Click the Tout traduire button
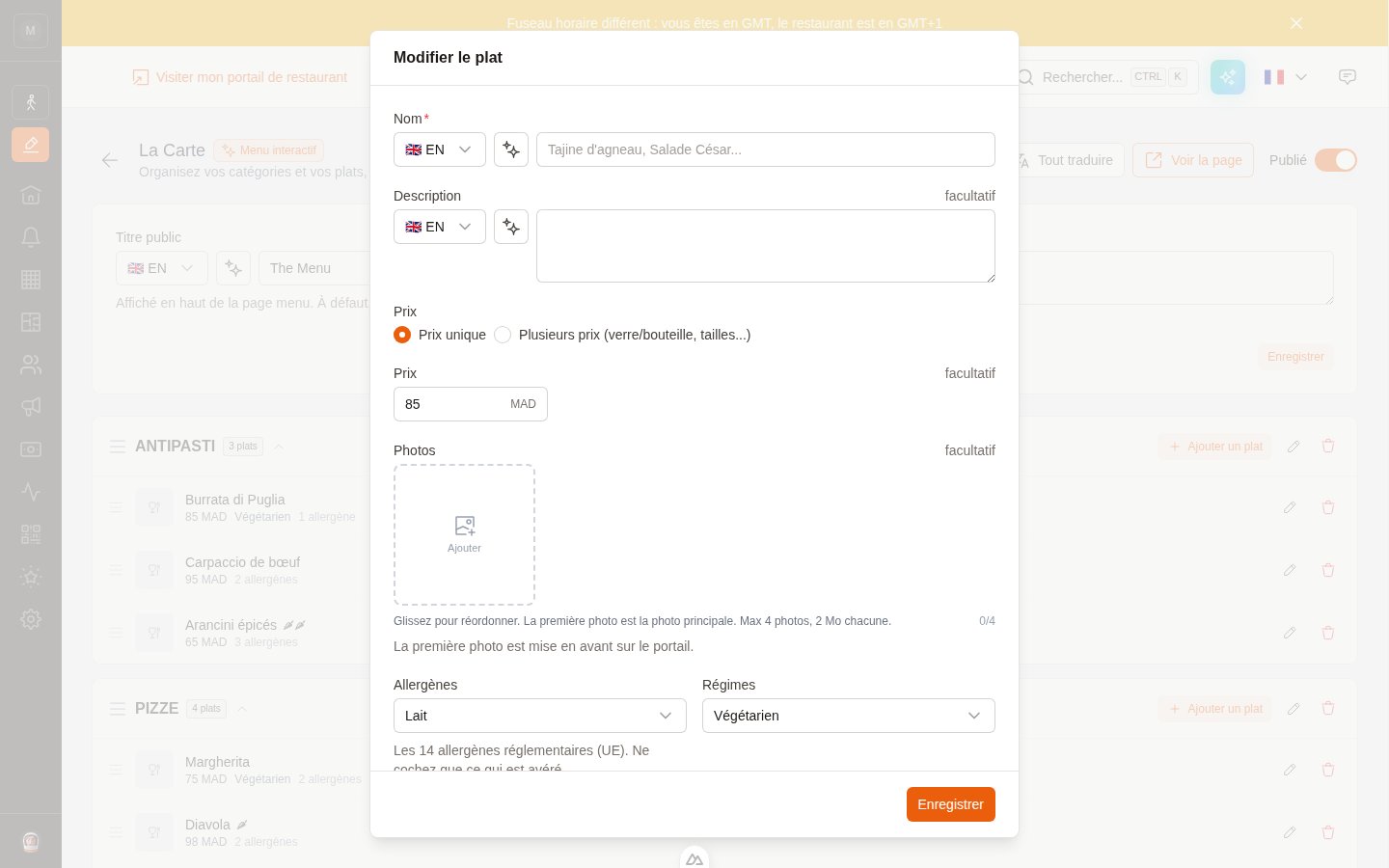Screen dimensions: 1389x868 point(1065,160)
